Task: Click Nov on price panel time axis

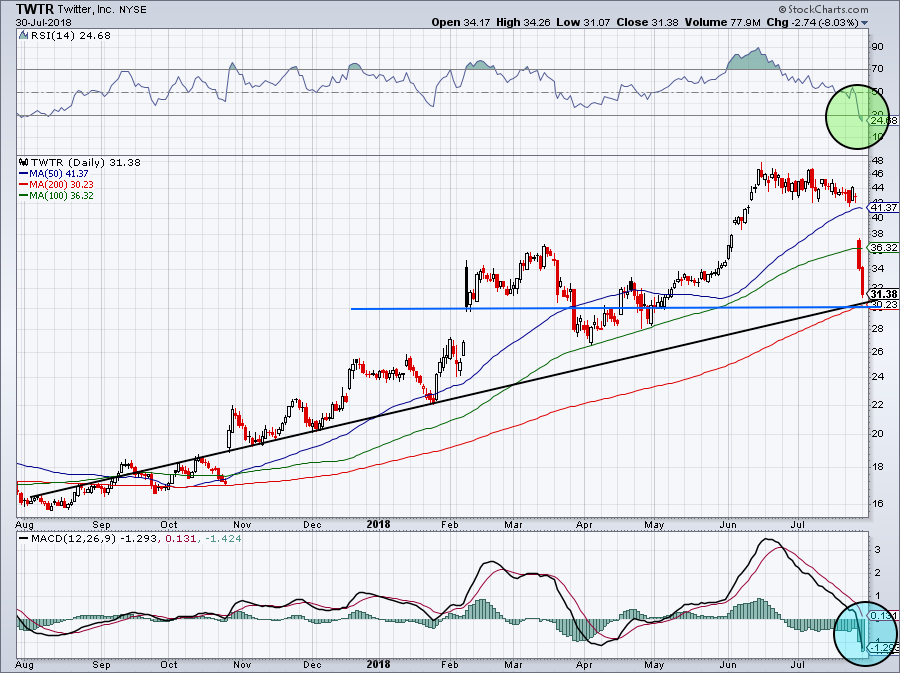Action: [242, 524]
